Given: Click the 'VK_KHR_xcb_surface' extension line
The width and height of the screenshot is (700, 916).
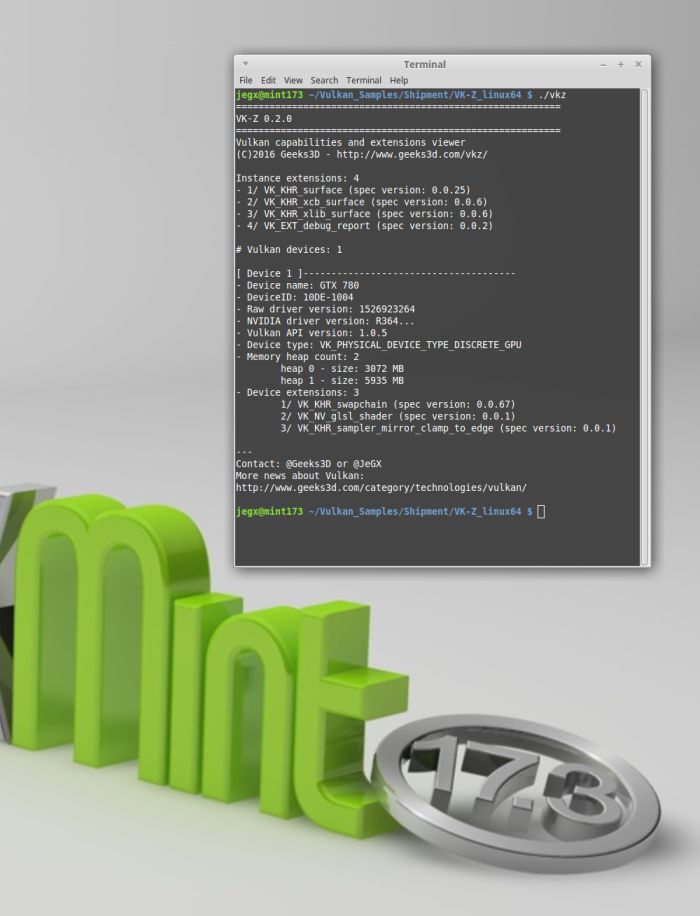Looking at the screenshot, I should pos(361,202).
